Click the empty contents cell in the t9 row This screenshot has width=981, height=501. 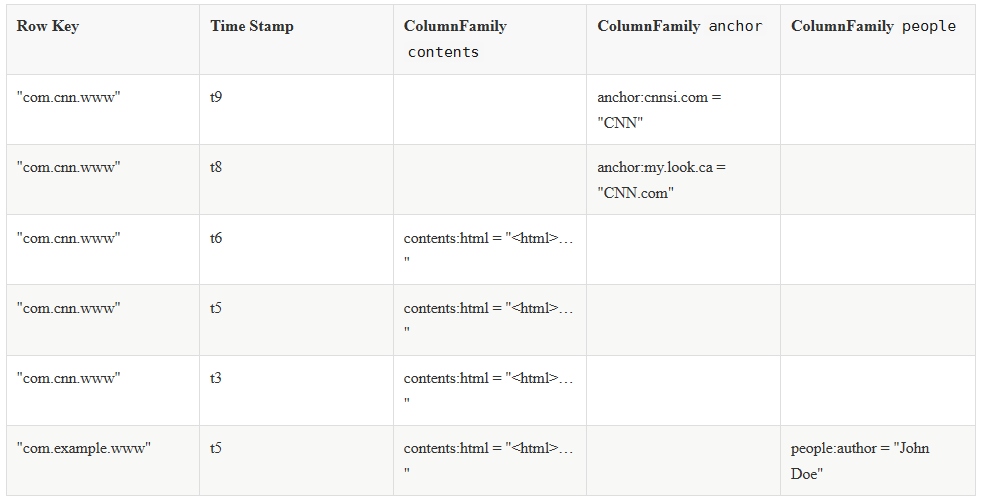pos(489,109)
